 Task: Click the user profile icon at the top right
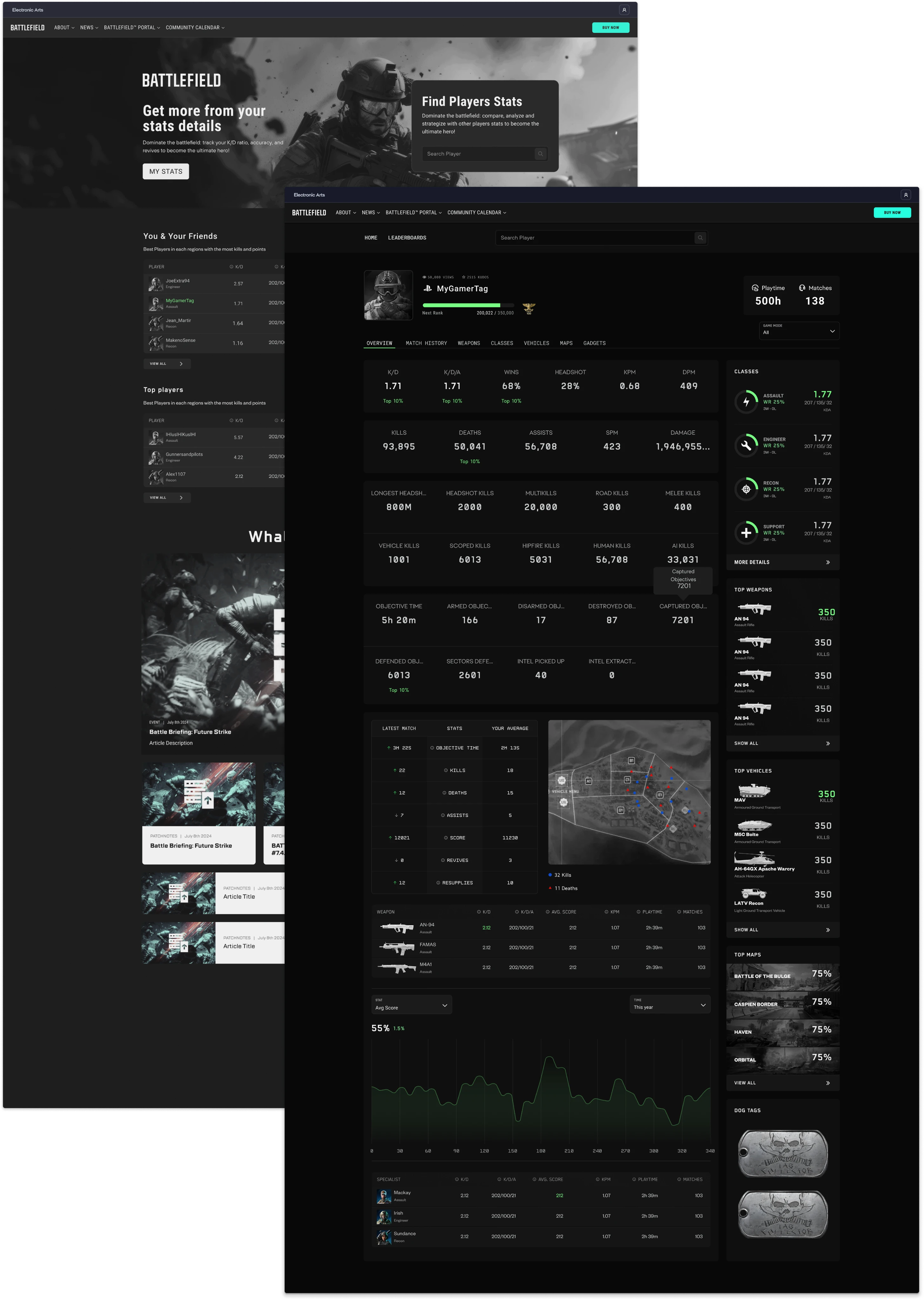coord(905,194)
